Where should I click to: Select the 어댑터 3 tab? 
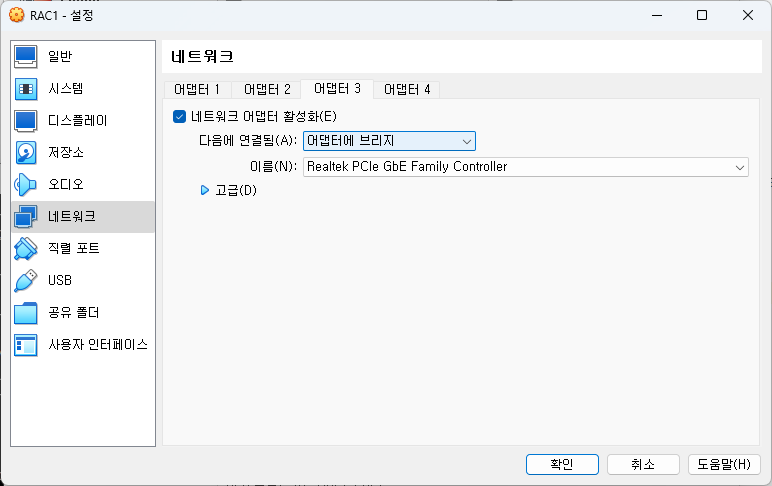(x=337, y=89)
